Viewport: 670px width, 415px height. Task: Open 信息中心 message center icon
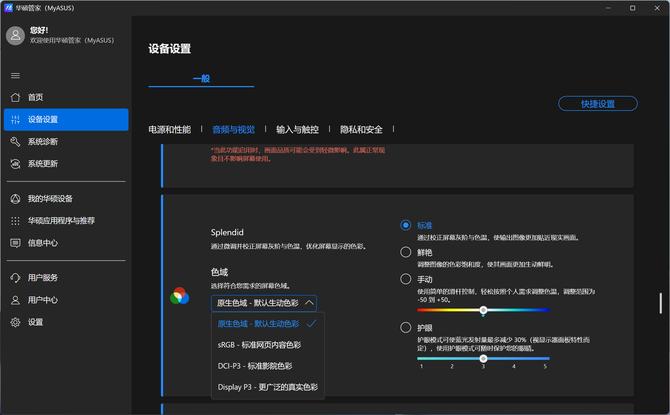point(15,242)
